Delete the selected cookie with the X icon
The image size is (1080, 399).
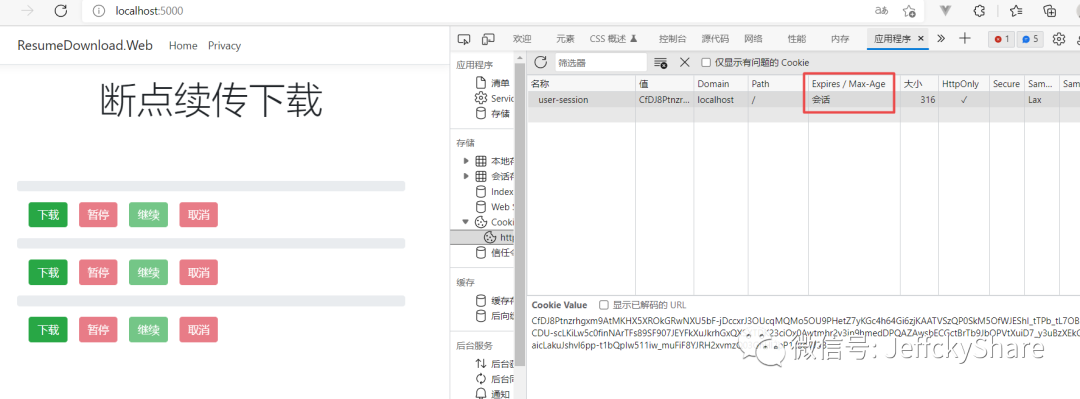pos(685,63)
